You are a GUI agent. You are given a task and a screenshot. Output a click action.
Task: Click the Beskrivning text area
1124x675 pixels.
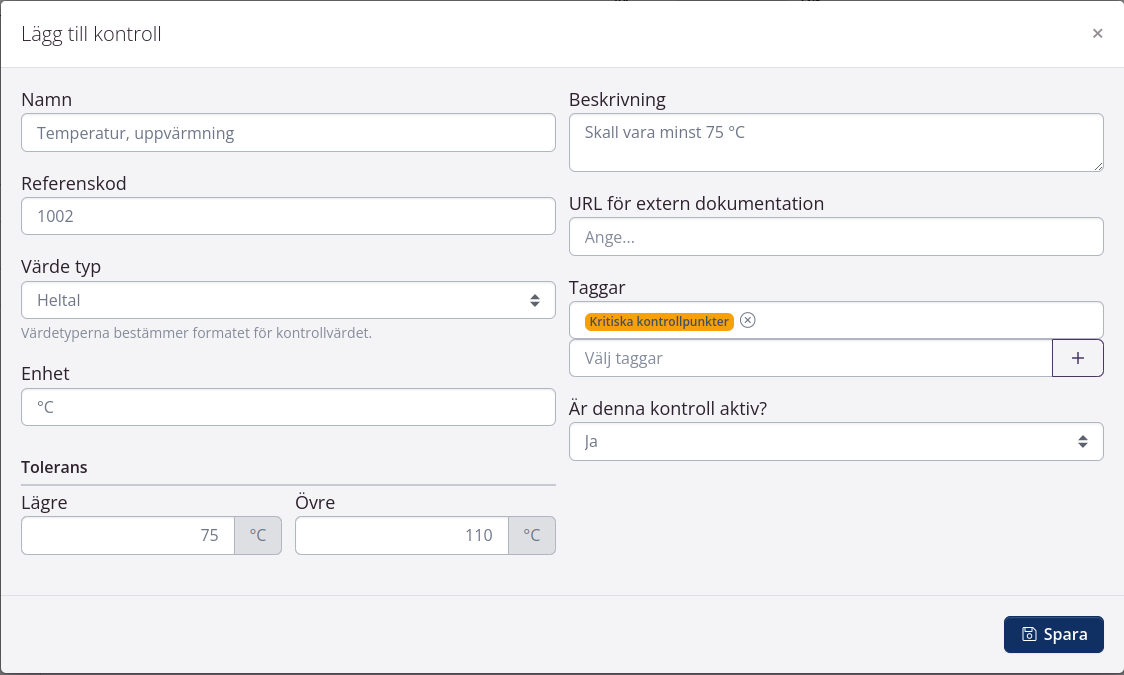(x=835, y=142)
